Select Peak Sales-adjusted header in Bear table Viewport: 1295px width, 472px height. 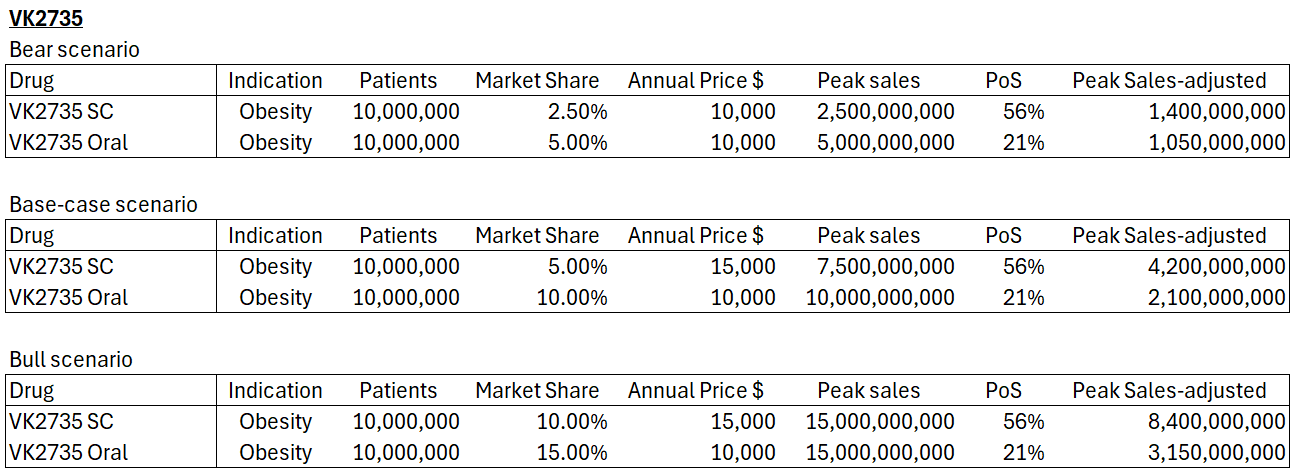click(x=1169, y=80)
